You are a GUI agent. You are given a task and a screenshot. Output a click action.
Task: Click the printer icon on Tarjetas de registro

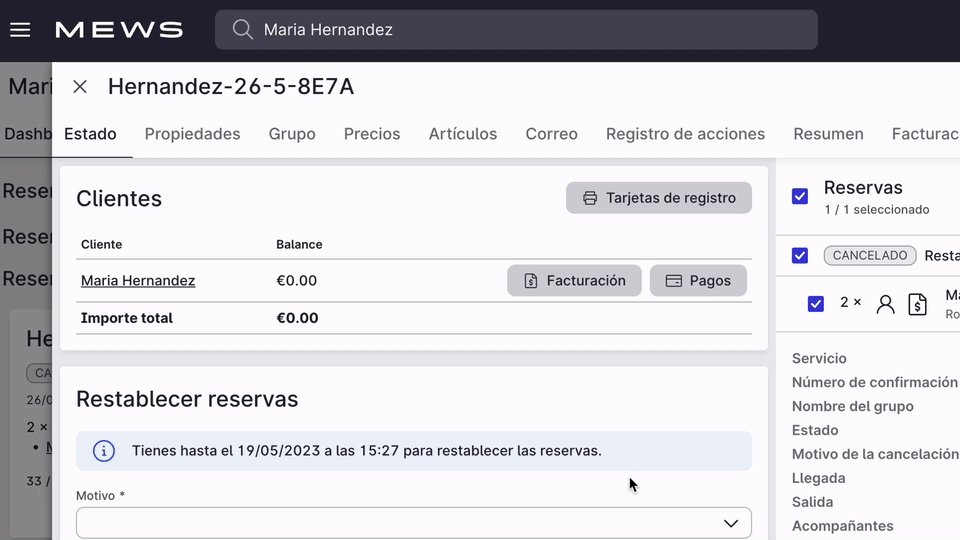pos(590,198)
